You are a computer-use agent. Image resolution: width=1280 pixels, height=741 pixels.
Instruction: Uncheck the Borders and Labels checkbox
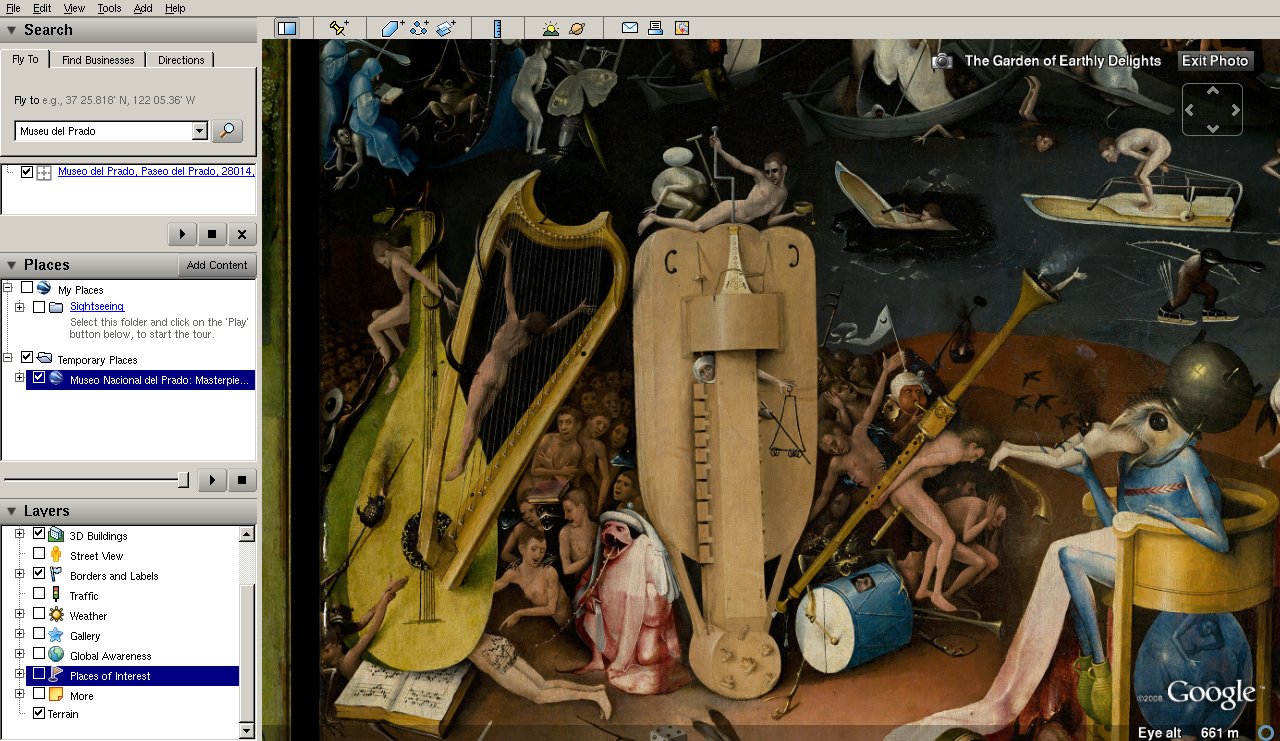39,574
